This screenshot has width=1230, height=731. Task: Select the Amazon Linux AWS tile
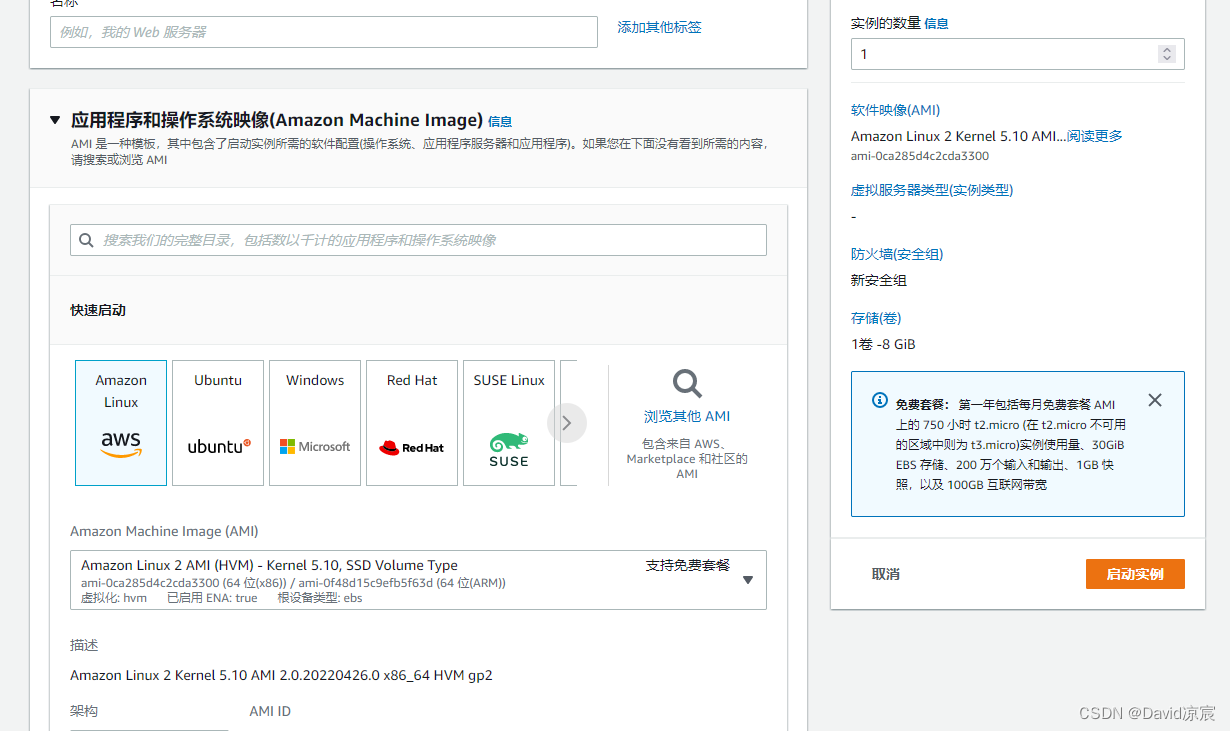coord(121,423)
